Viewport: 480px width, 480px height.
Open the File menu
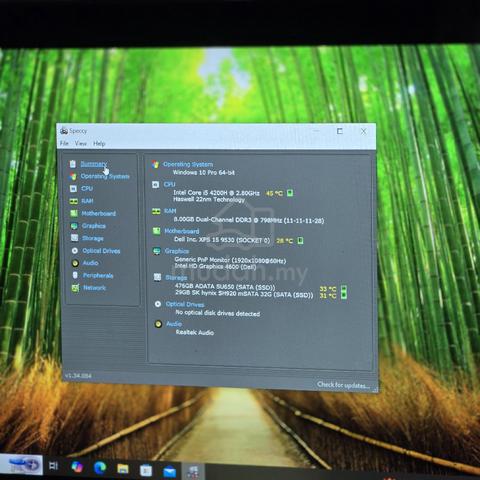pos(64,143)
